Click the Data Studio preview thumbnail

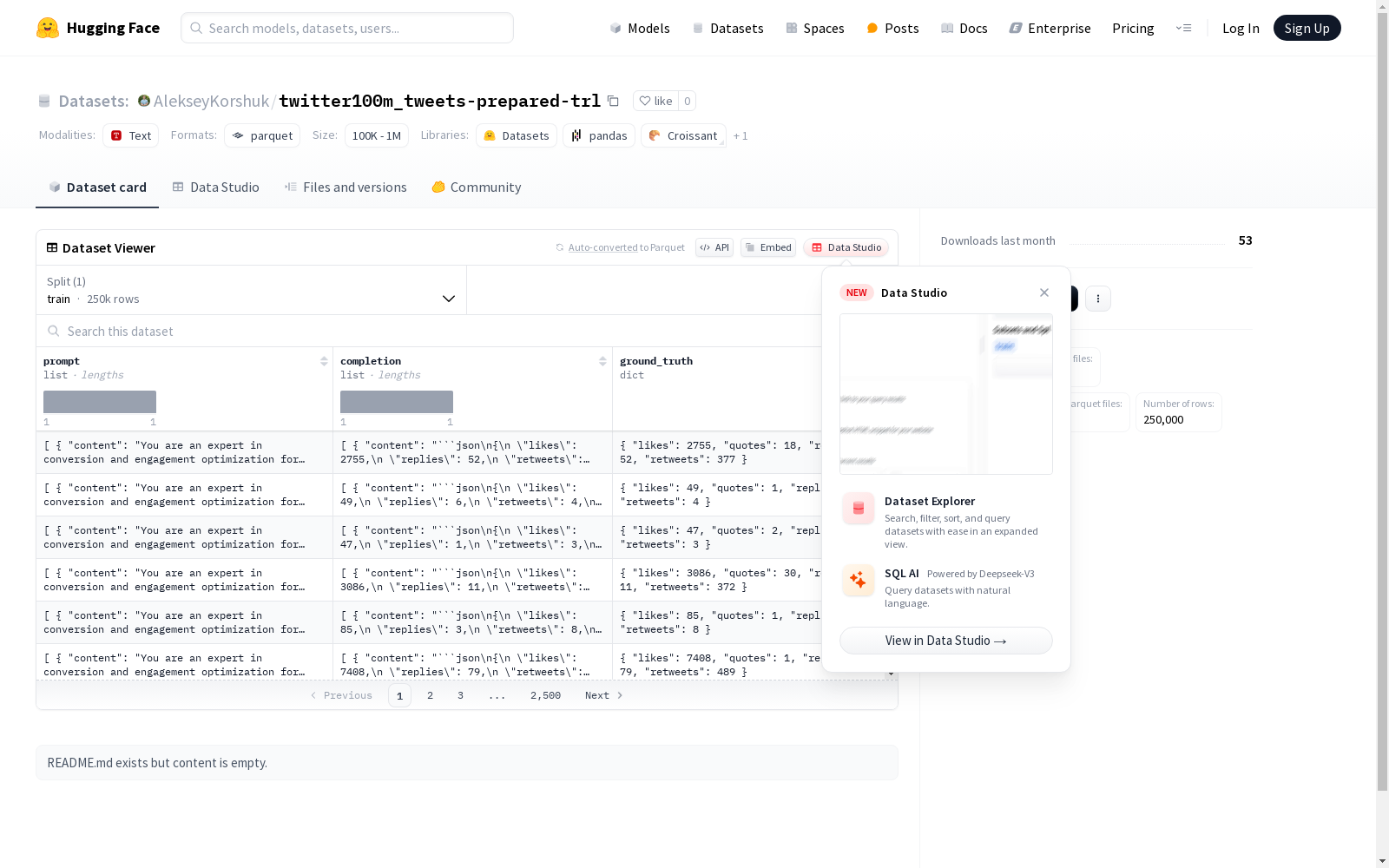(x=946, y=394)
